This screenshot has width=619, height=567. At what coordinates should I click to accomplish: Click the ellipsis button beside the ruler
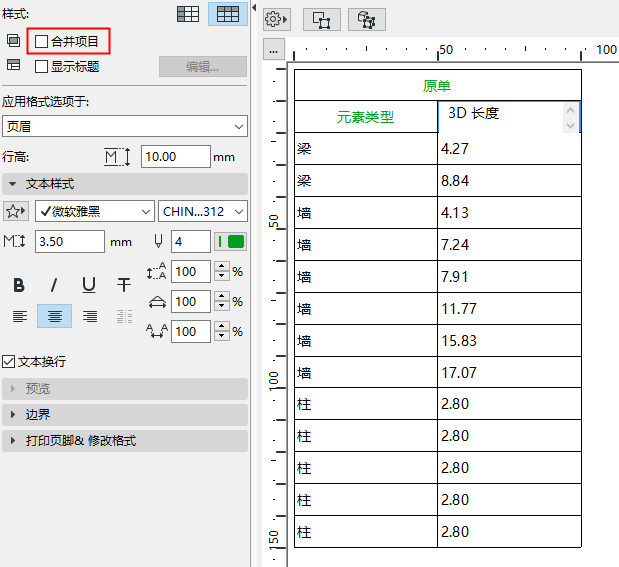coord(274,49)
